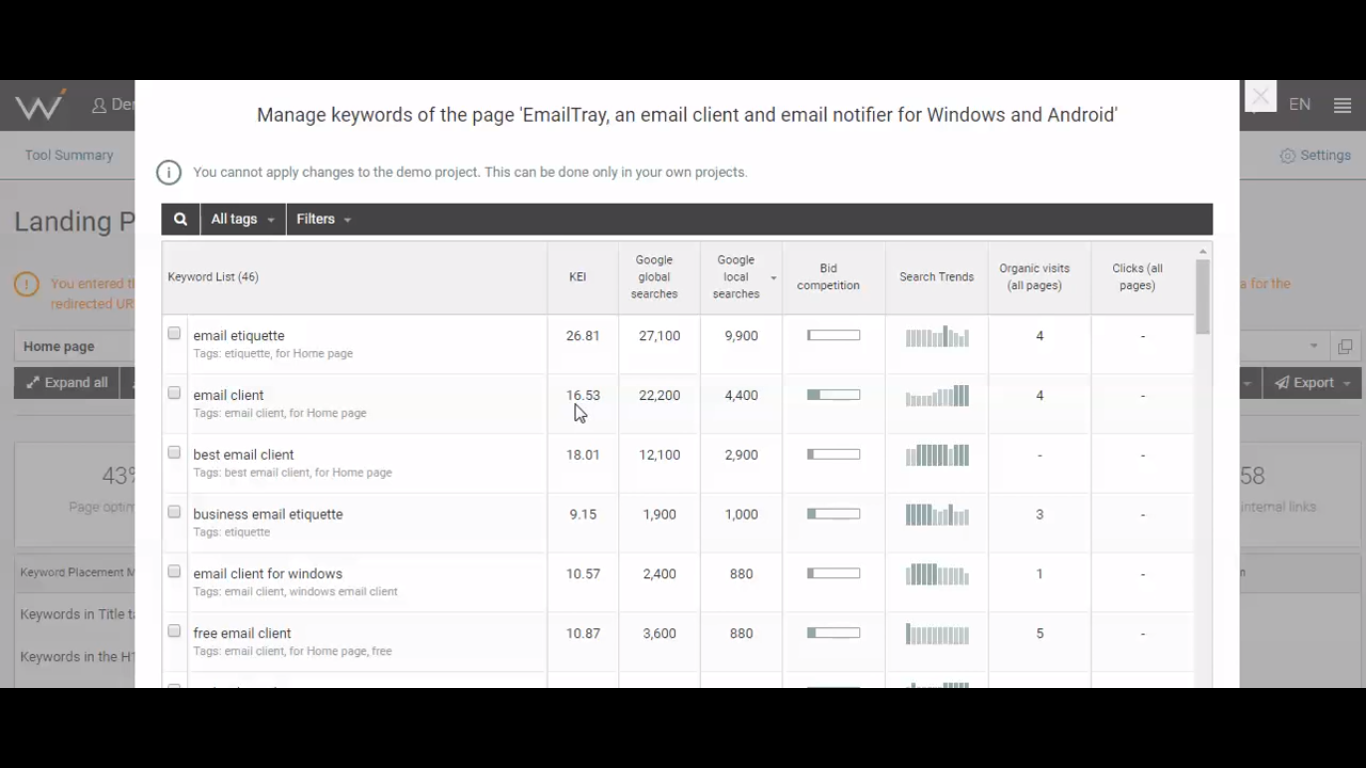The width and height of the screenshot is (1366, 768).
Task: Select the email client keyword checkbox
Action: click(174, 393)
